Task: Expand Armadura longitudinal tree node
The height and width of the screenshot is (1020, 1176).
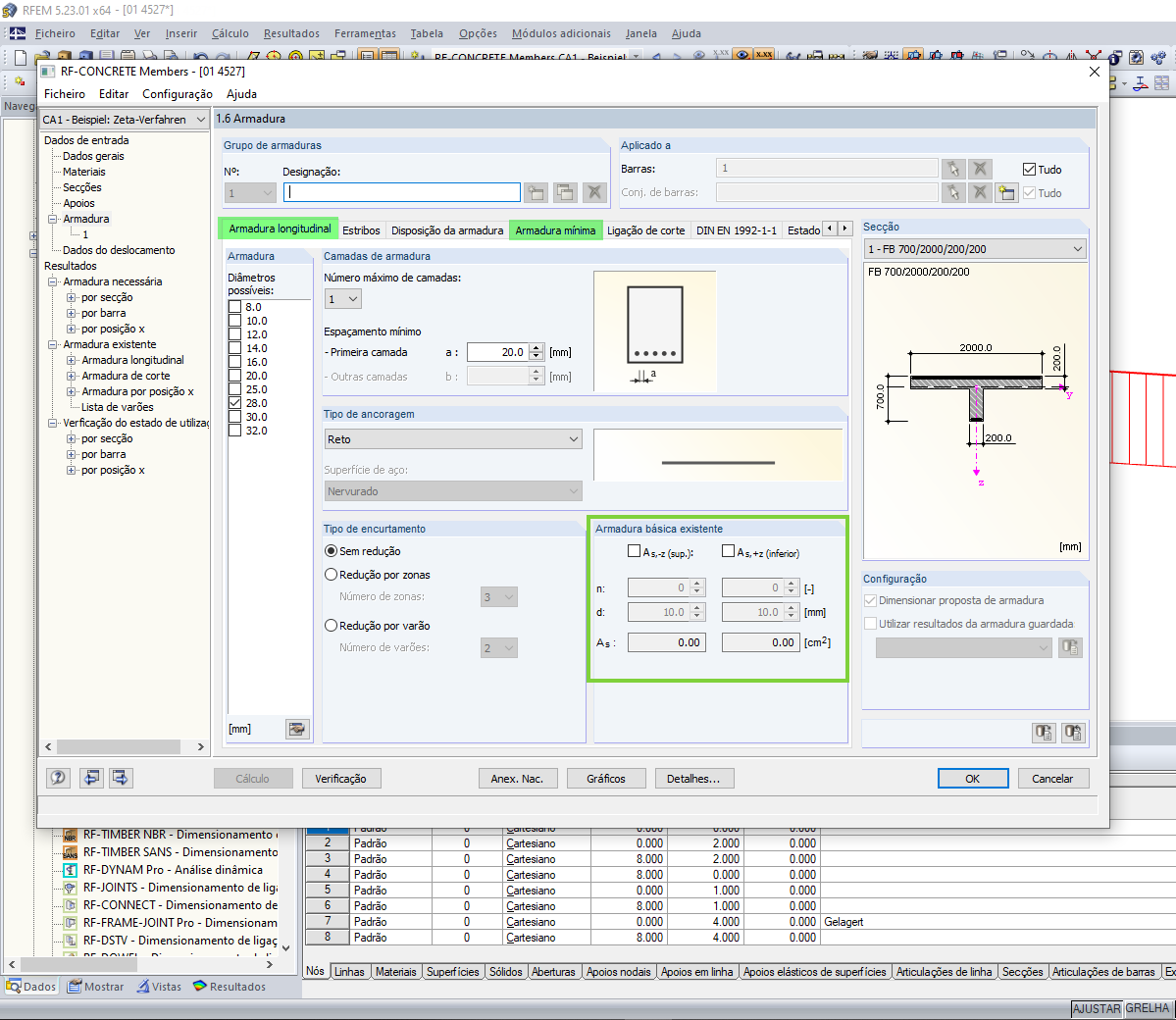Action: (72, 361)
